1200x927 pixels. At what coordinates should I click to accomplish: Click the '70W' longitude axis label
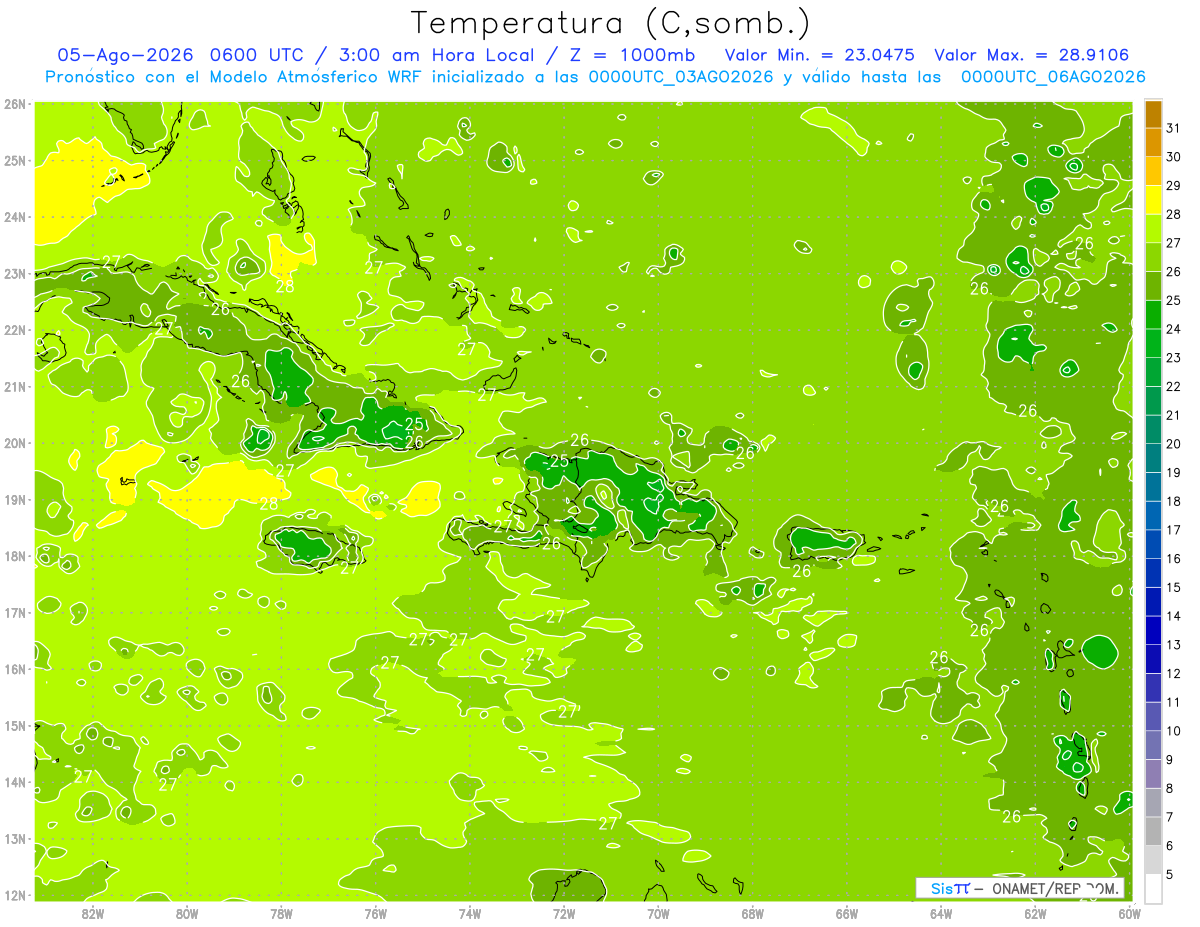(658, 913)
